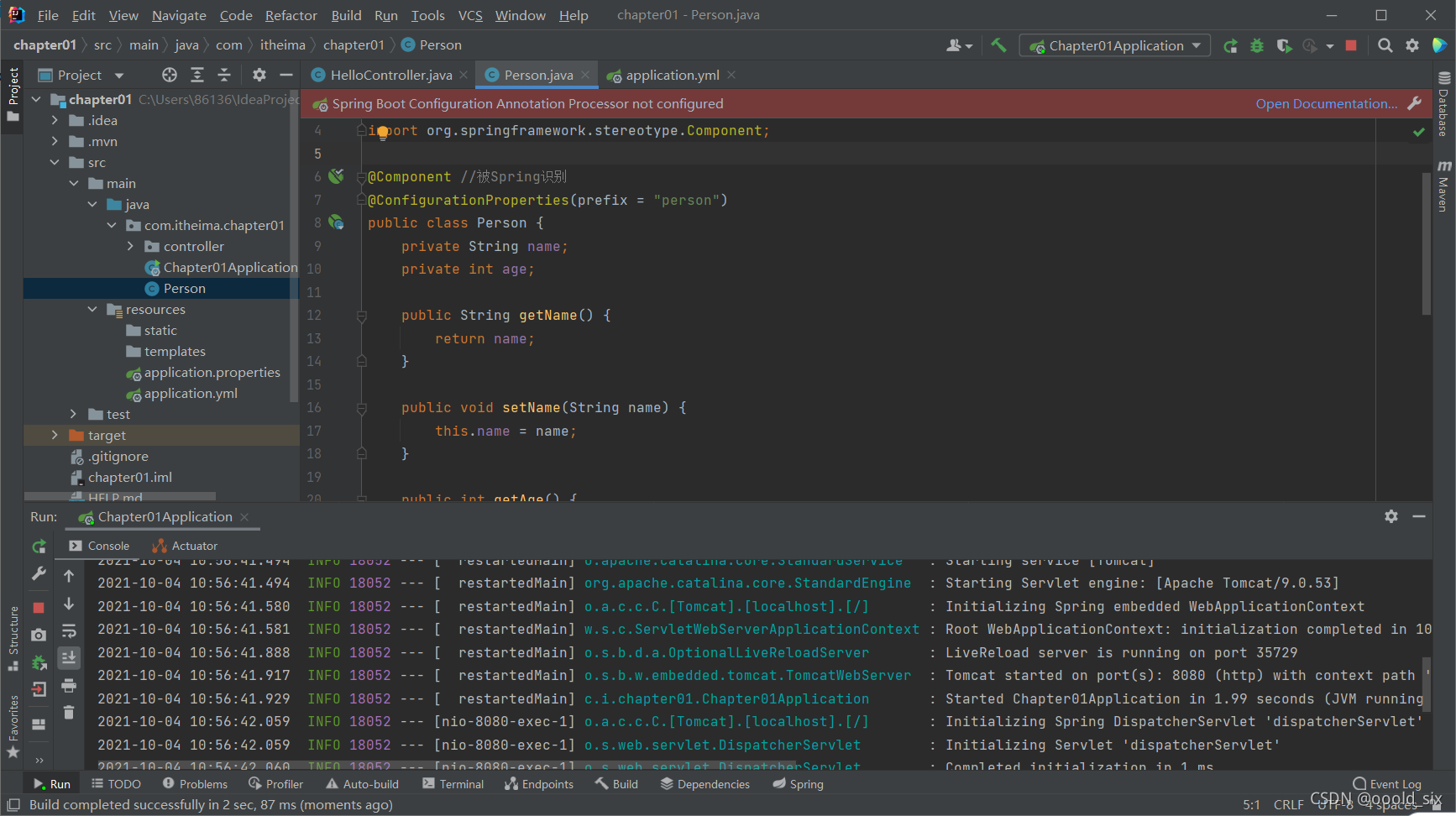Viewport: 1456px width, 816px height.
Task: Toggle scroll to end in console
Action: pyautogui.click(x=69, y=657)
